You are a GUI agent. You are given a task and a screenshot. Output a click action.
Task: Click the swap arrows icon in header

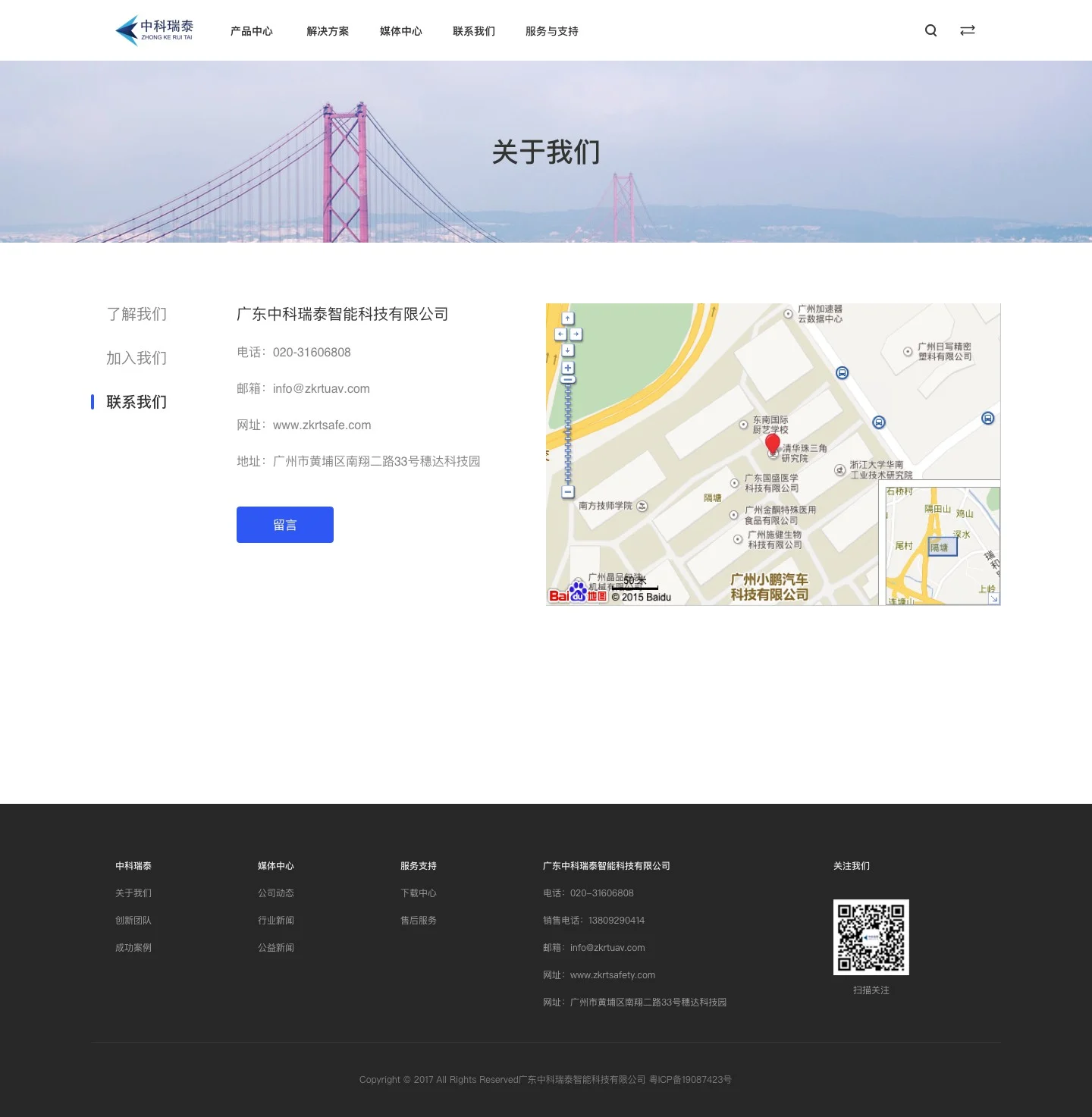pos(968,30)
